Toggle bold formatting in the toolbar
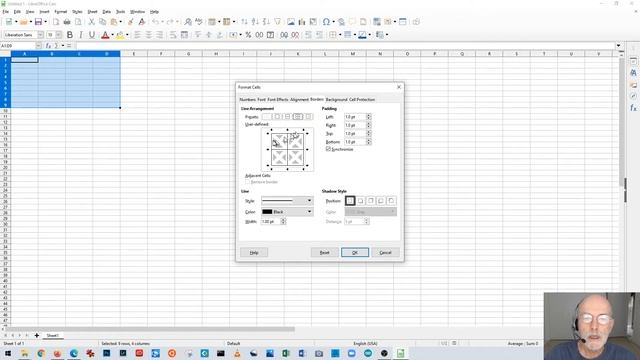 pyautogui.click(x=70, y=35)
